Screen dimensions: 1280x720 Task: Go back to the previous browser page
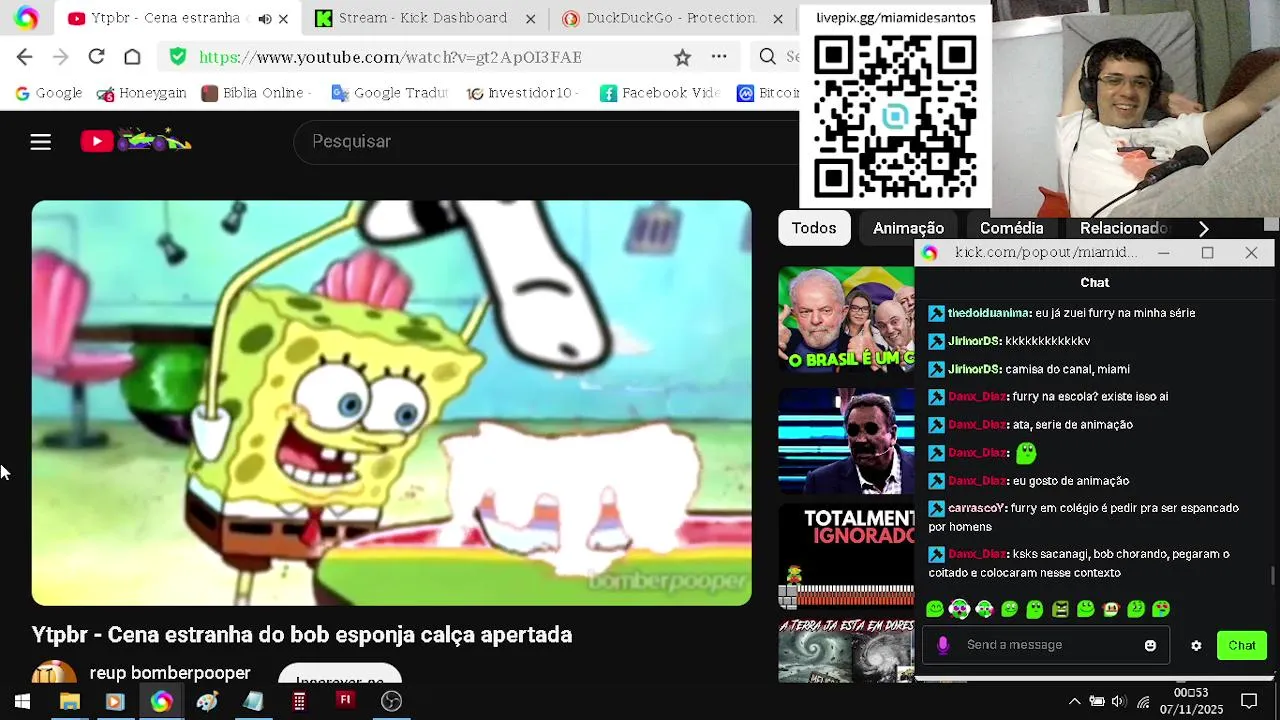pos(24,57)
